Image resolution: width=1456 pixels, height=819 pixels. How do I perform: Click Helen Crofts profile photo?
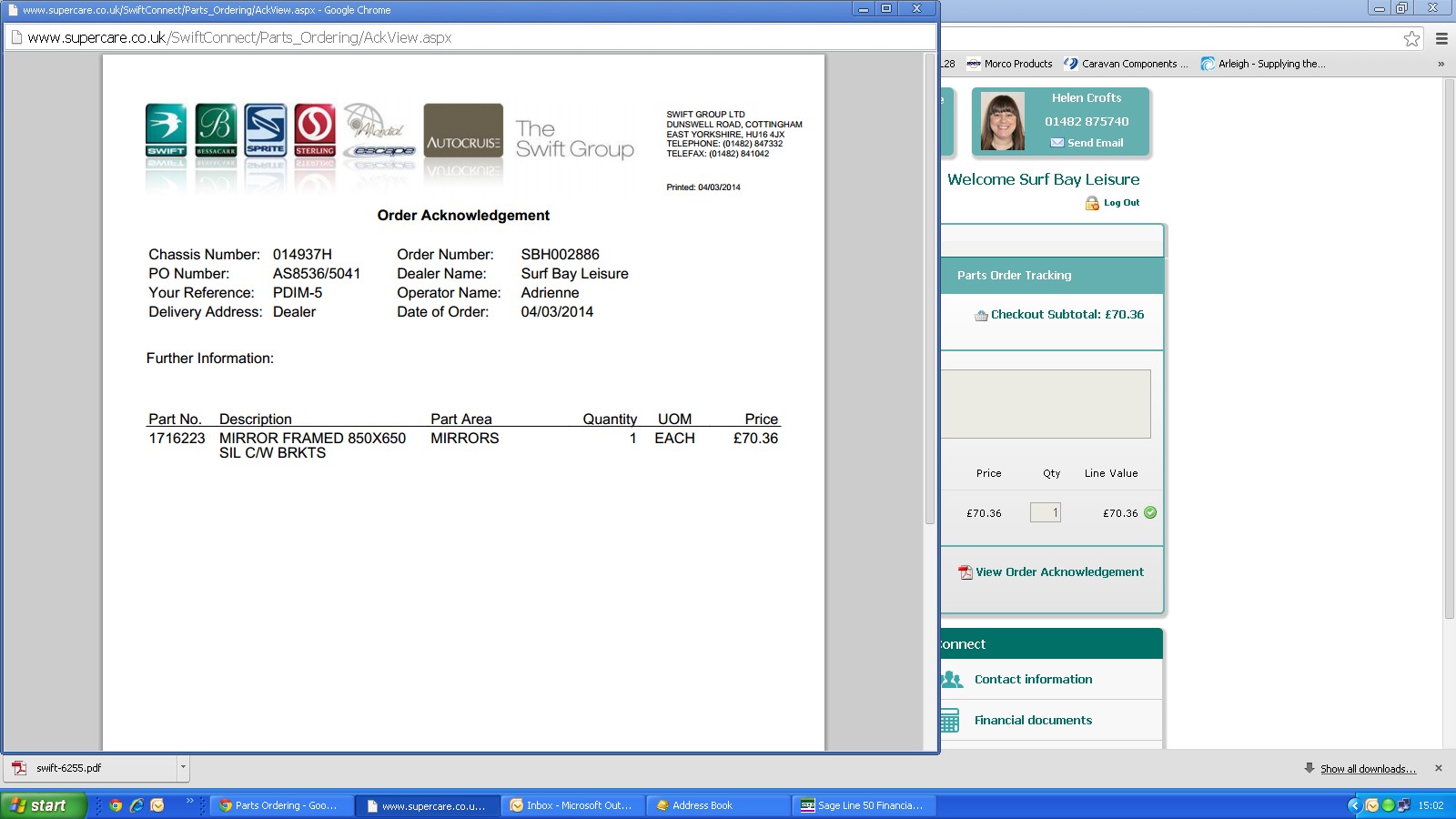click(x=1003, y=121)
